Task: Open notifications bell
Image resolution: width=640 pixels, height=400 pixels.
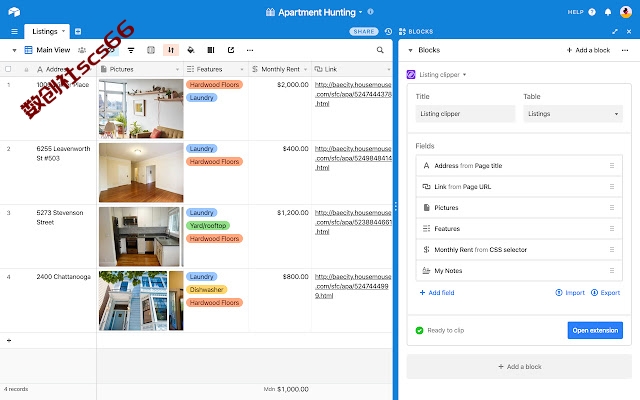Action: tap(608, 12)
